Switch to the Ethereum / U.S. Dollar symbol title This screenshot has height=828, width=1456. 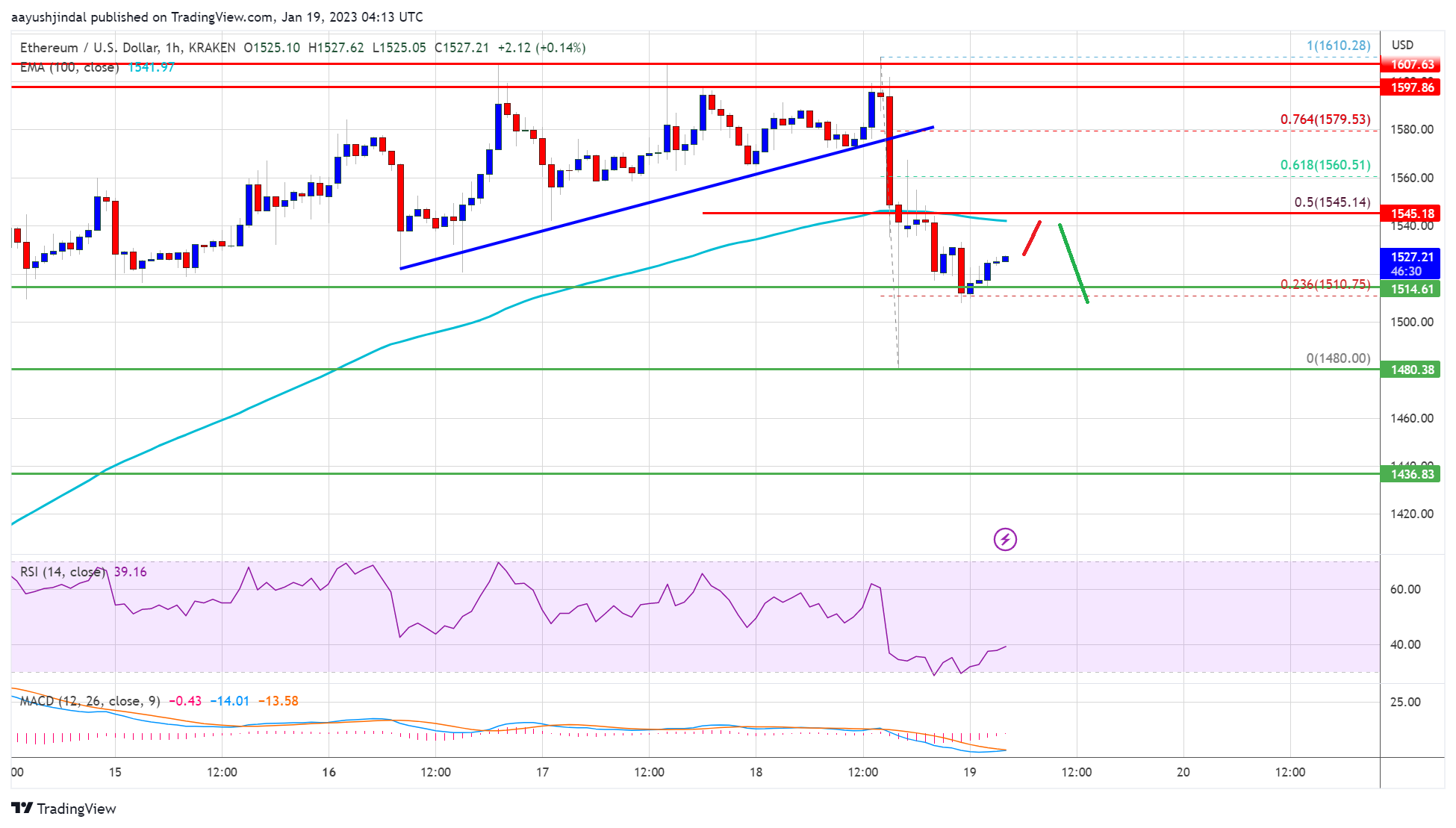(x=86, y=47)
